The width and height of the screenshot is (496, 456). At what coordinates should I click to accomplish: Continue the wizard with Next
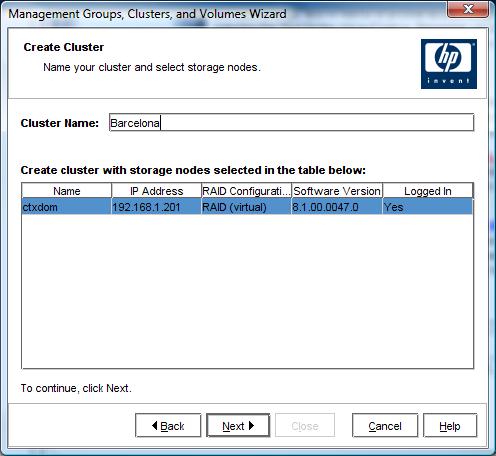point(238,425)
